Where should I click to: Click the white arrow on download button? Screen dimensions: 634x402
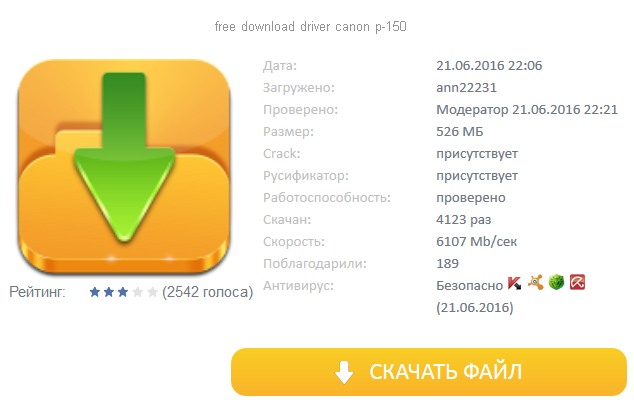(x=344, y=372)
